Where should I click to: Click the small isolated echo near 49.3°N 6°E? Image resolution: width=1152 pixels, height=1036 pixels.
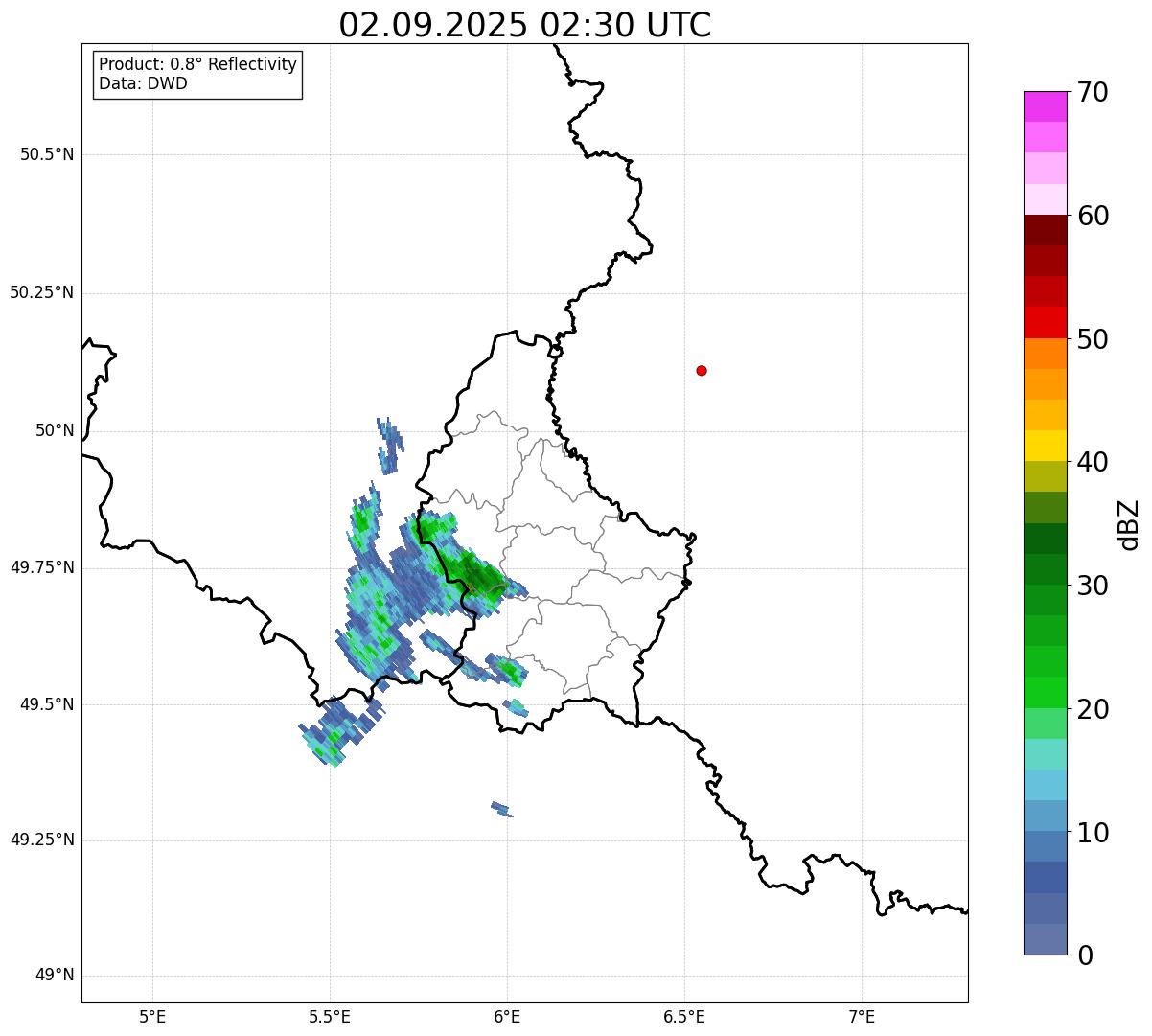click(501, 809)
